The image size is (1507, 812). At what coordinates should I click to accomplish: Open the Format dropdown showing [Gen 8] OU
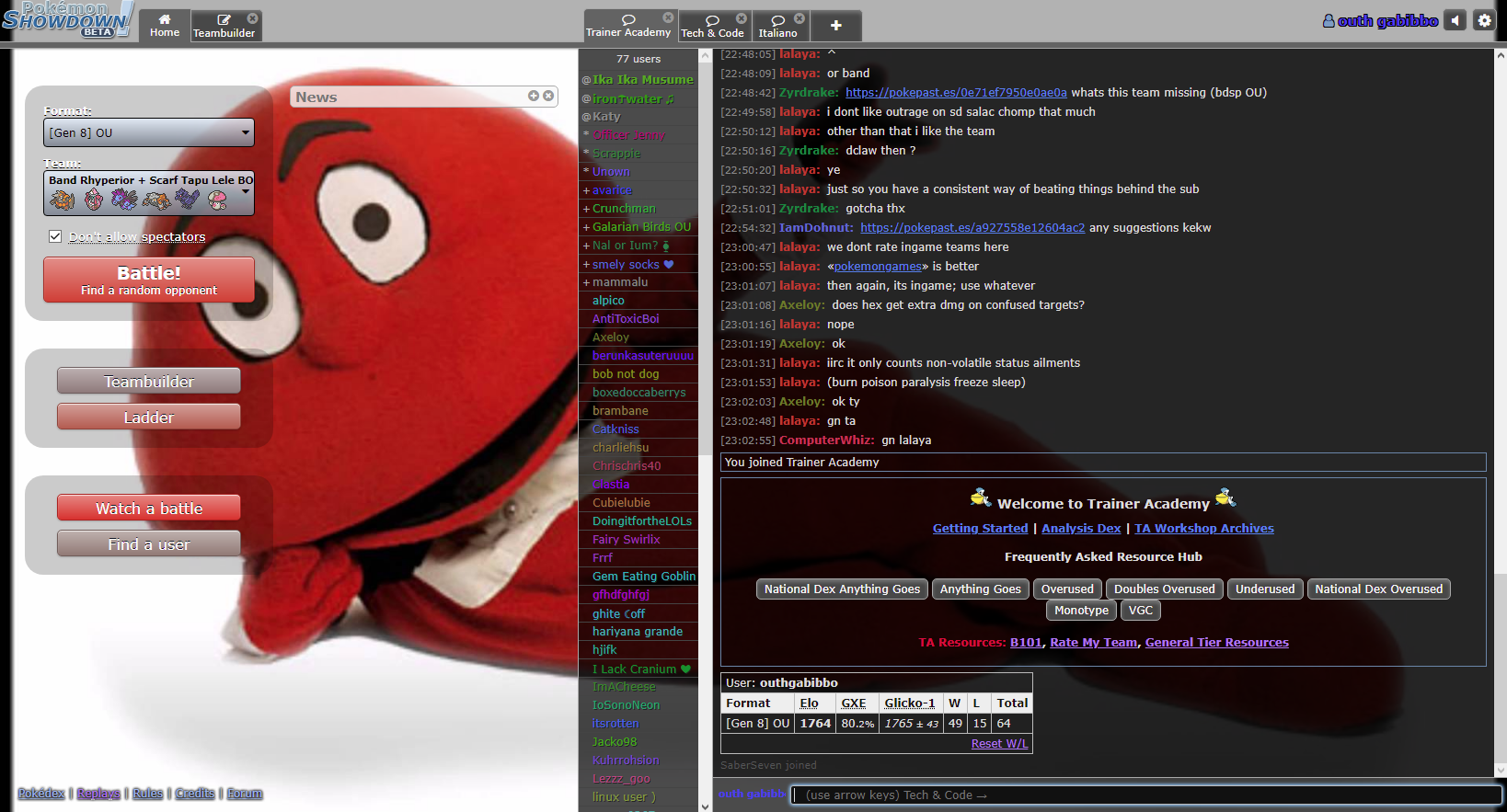coord(149,132)
